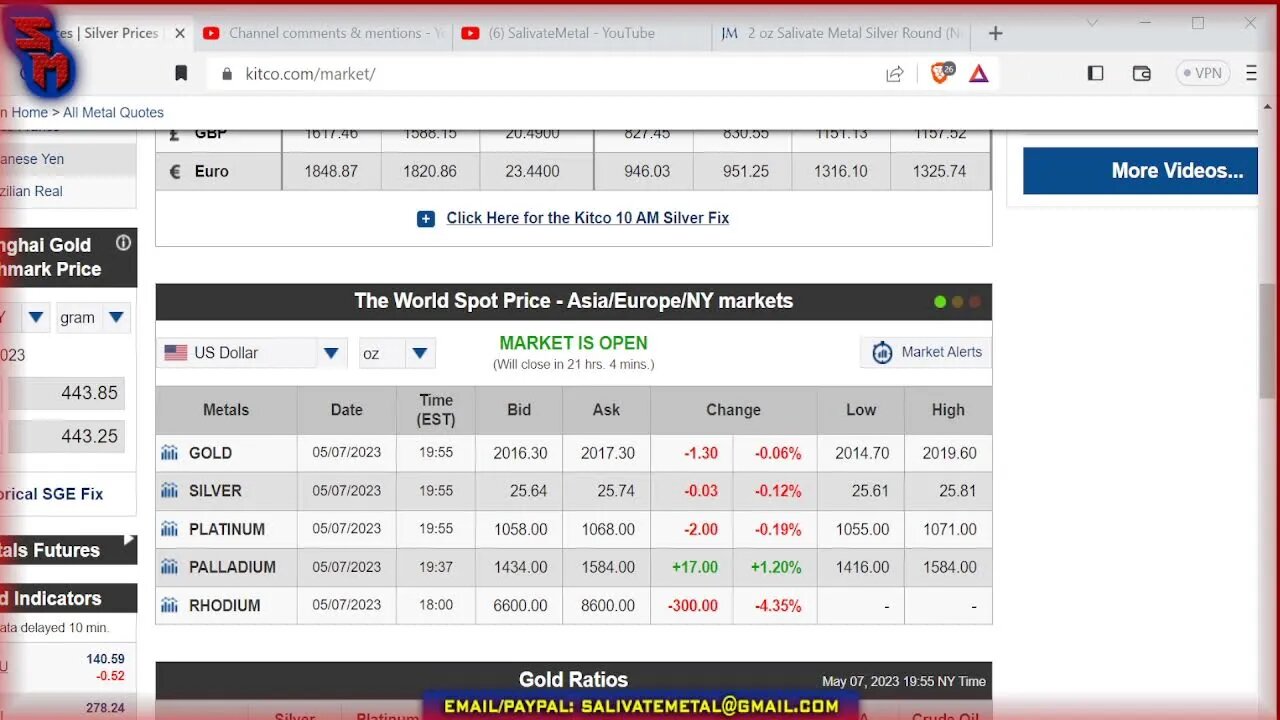This screenshot has width=1280, height=720.
Task: Open the SILVER metal row link
Action: (215, 491)
